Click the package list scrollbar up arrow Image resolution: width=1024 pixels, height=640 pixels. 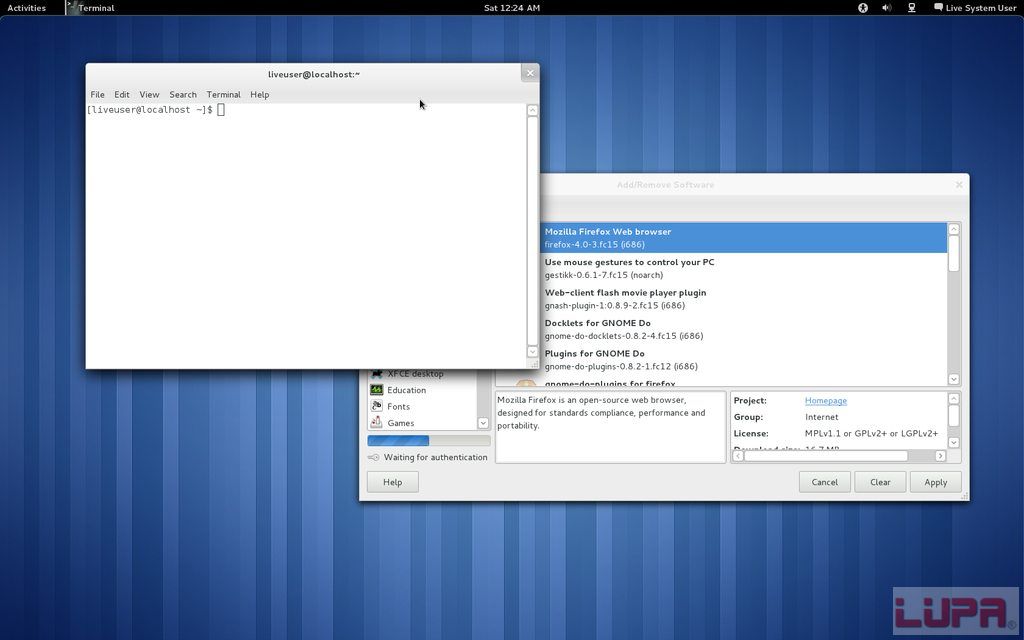point(953,229)
